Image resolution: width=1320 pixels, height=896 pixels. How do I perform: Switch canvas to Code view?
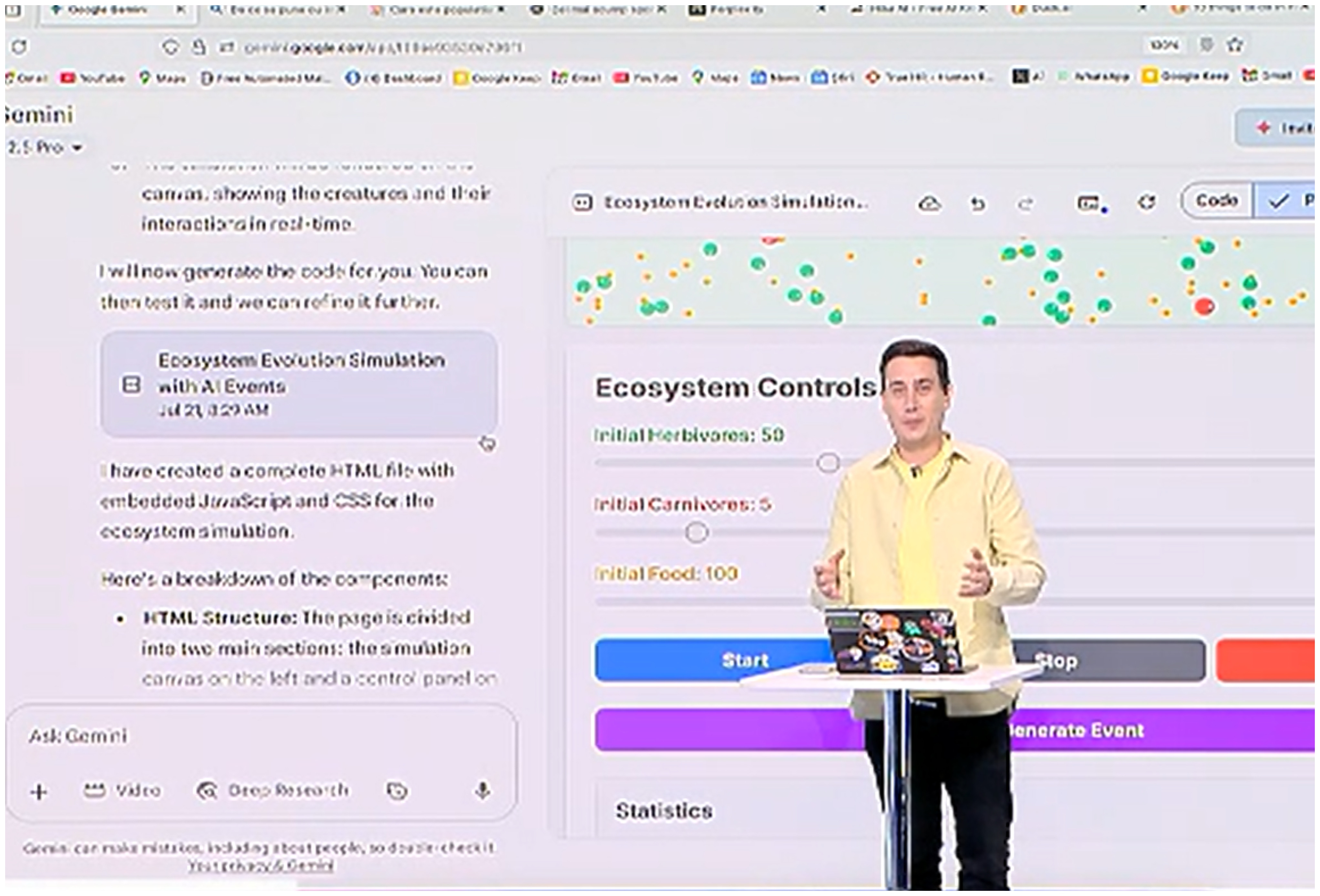tap(1216, 201)
